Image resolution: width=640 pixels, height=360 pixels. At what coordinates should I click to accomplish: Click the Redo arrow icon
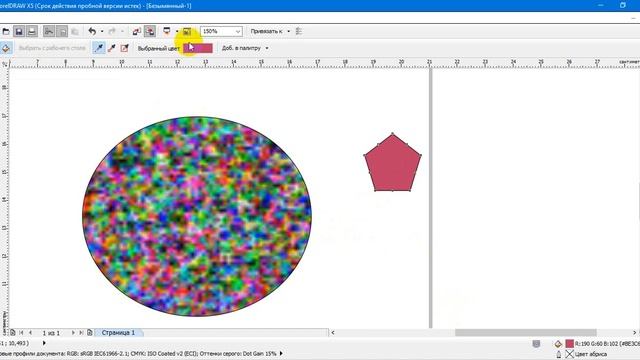click(112, 31)
